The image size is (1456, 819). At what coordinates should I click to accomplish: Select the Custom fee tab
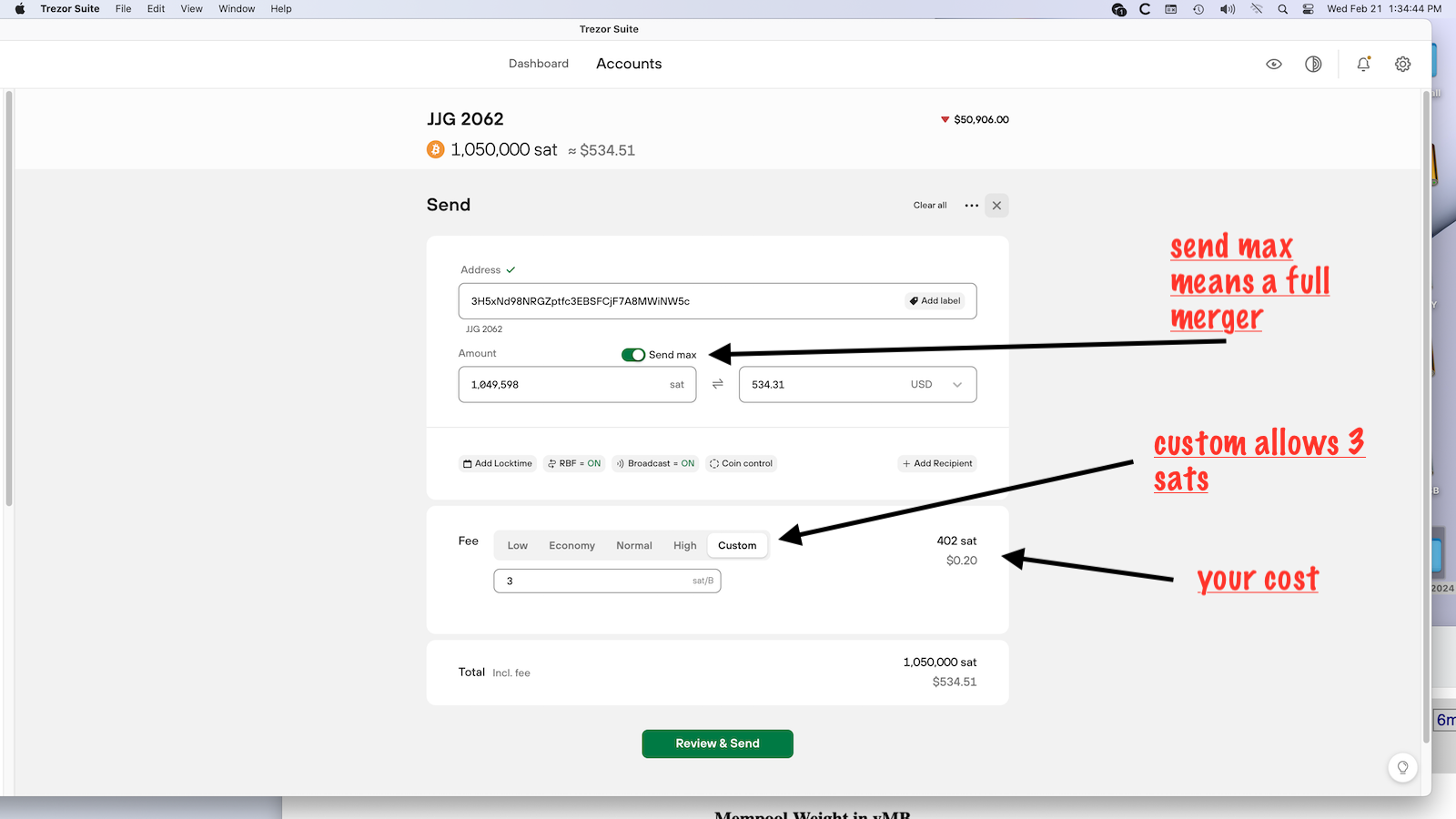click(x=737, y=546)
